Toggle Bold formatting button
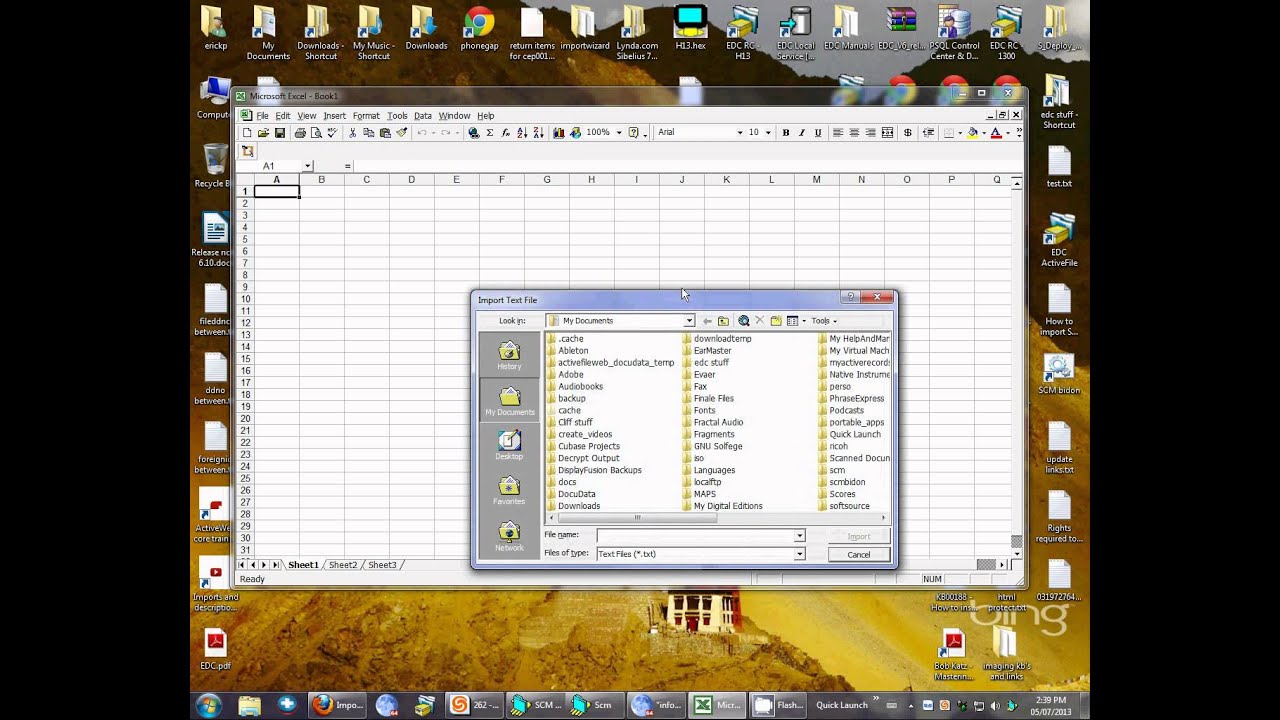 [786, 132]
